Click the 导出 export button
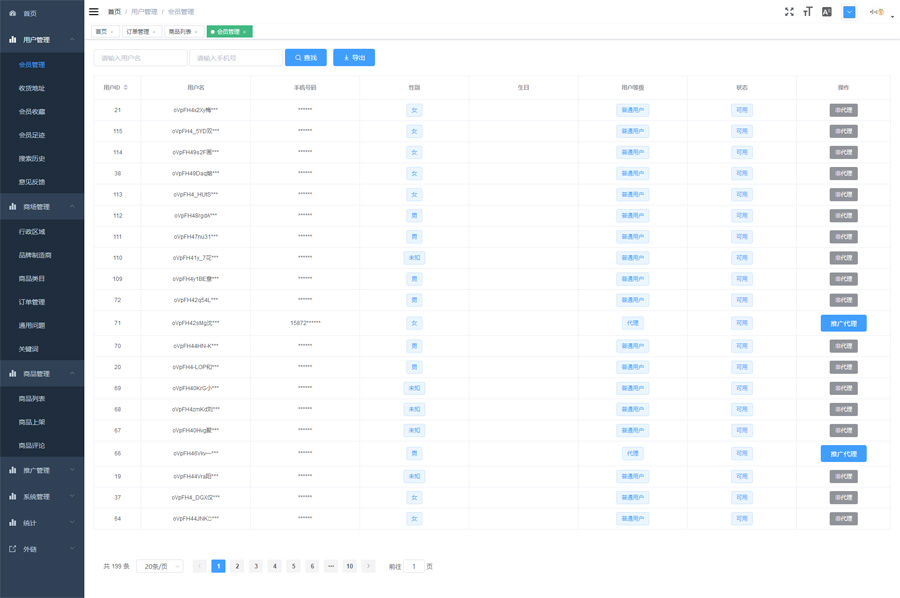 tap(354, 58)
